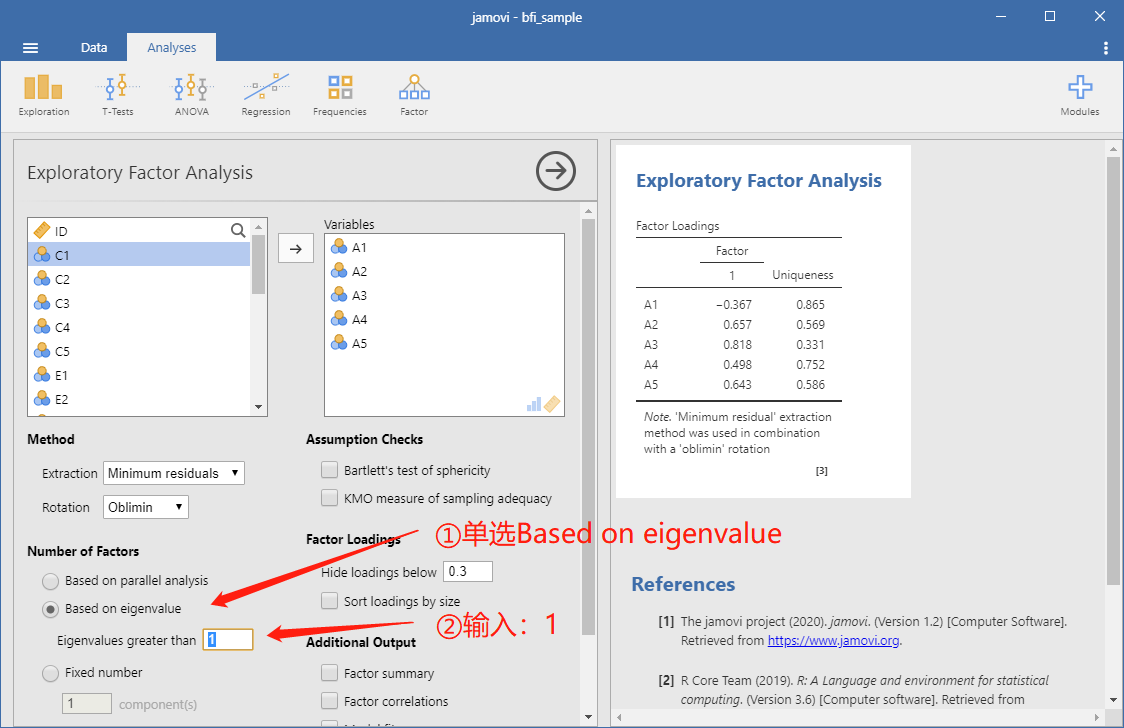Open the three-dot options menu
1124x728 pixels.
(x=1105, y=48)
